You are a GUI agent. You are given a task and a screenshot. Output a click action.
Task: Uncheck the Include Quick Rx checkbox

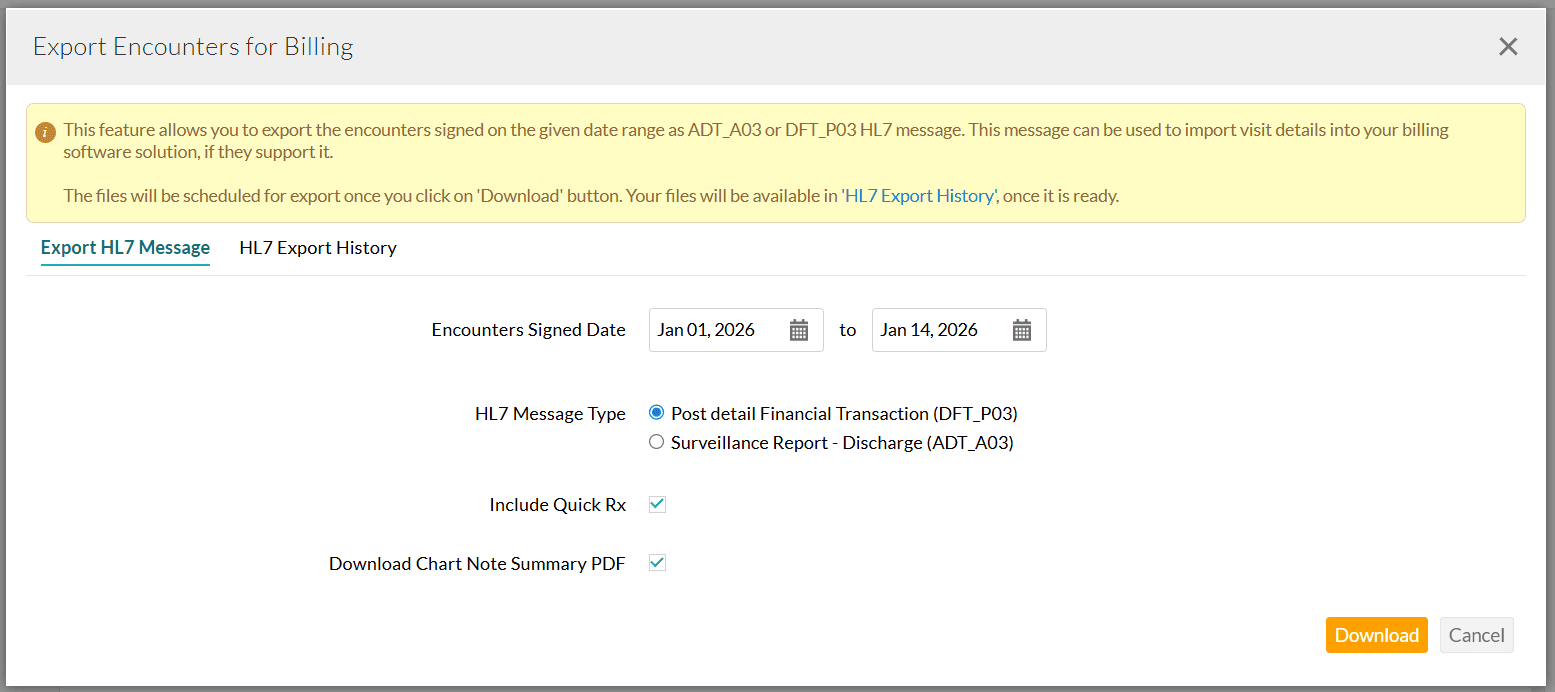[657, 504]
